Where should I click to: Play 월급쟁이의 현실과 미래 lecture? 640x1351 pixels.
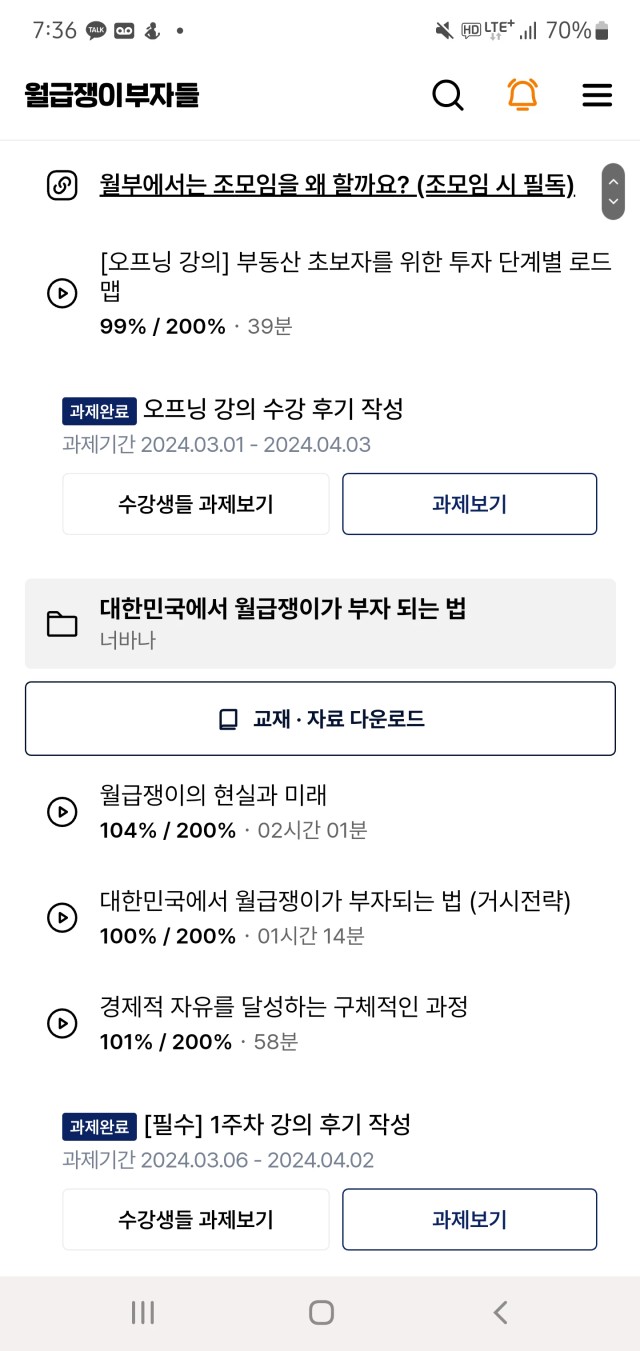click(x=62, y=812)
